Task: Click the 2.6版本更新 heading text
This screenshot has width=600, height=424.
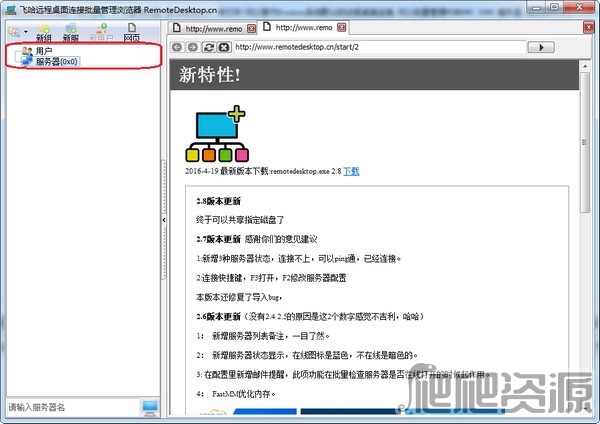Action: 218,316
